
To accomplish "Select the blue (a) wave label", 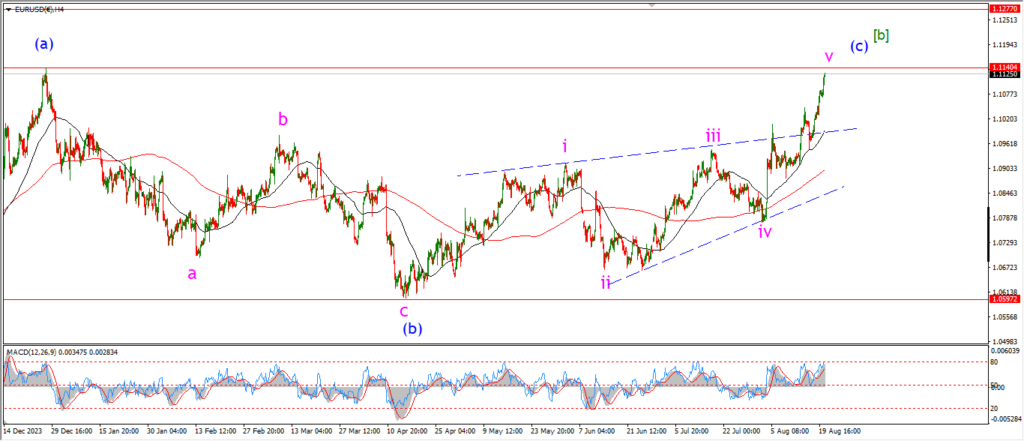I will coord(42,44).
